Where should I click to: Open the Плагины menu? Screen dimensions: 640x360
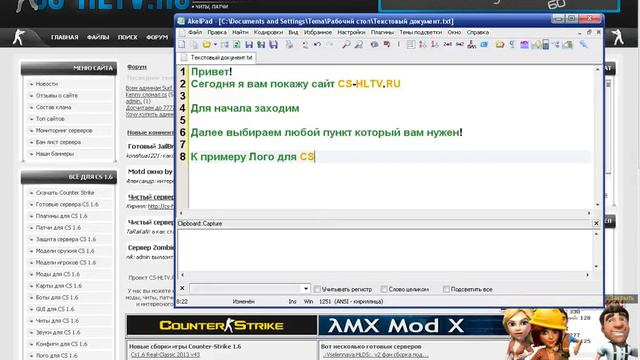382,32
